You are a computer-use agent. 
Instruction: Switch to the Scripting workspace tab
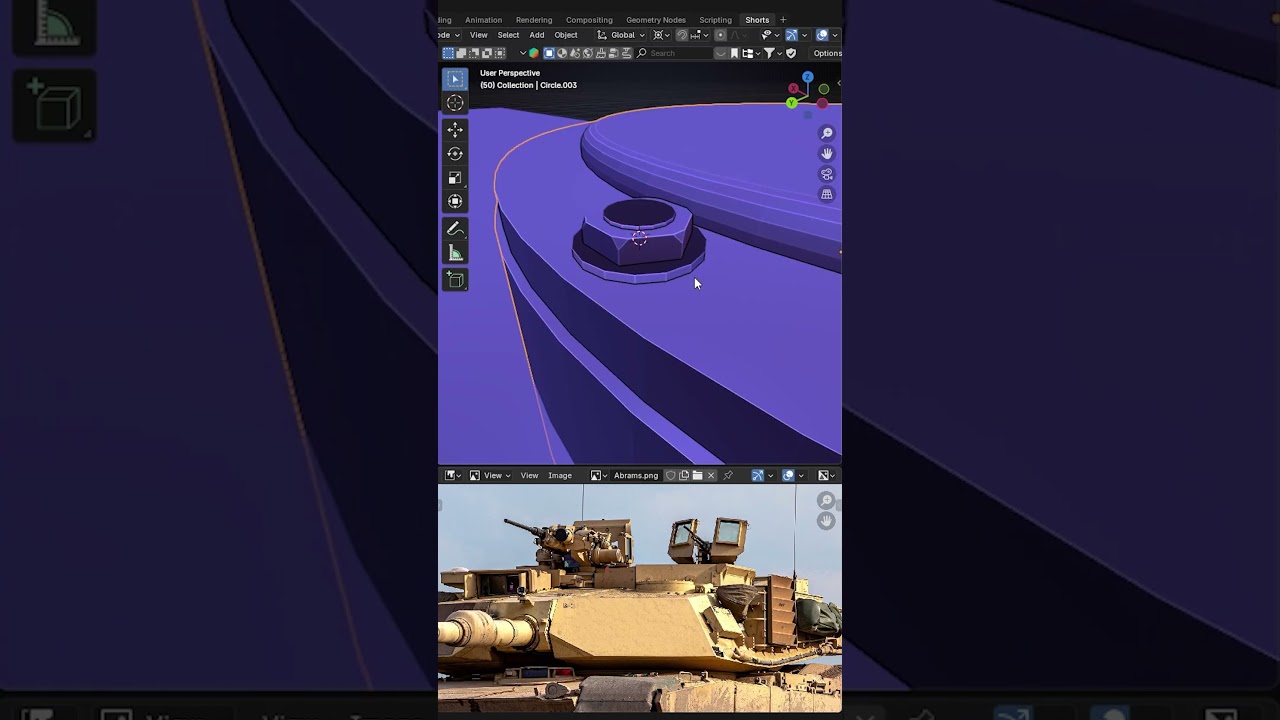pos(715,20)
